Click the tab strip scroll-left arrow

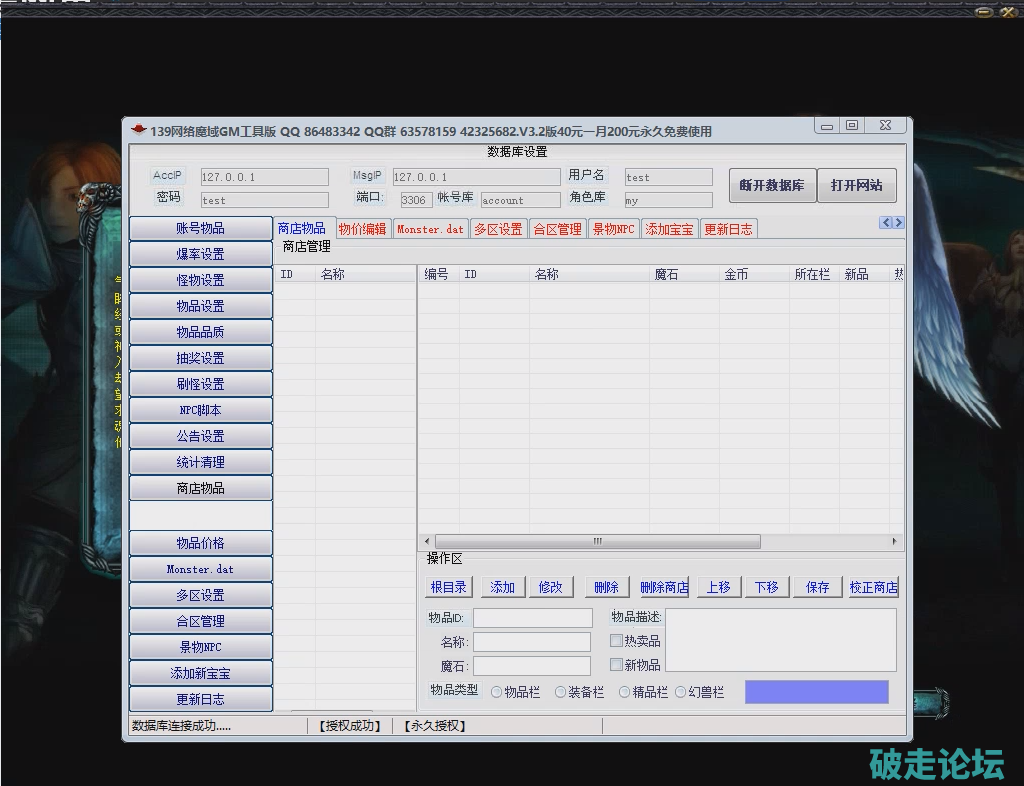(885, 223)
